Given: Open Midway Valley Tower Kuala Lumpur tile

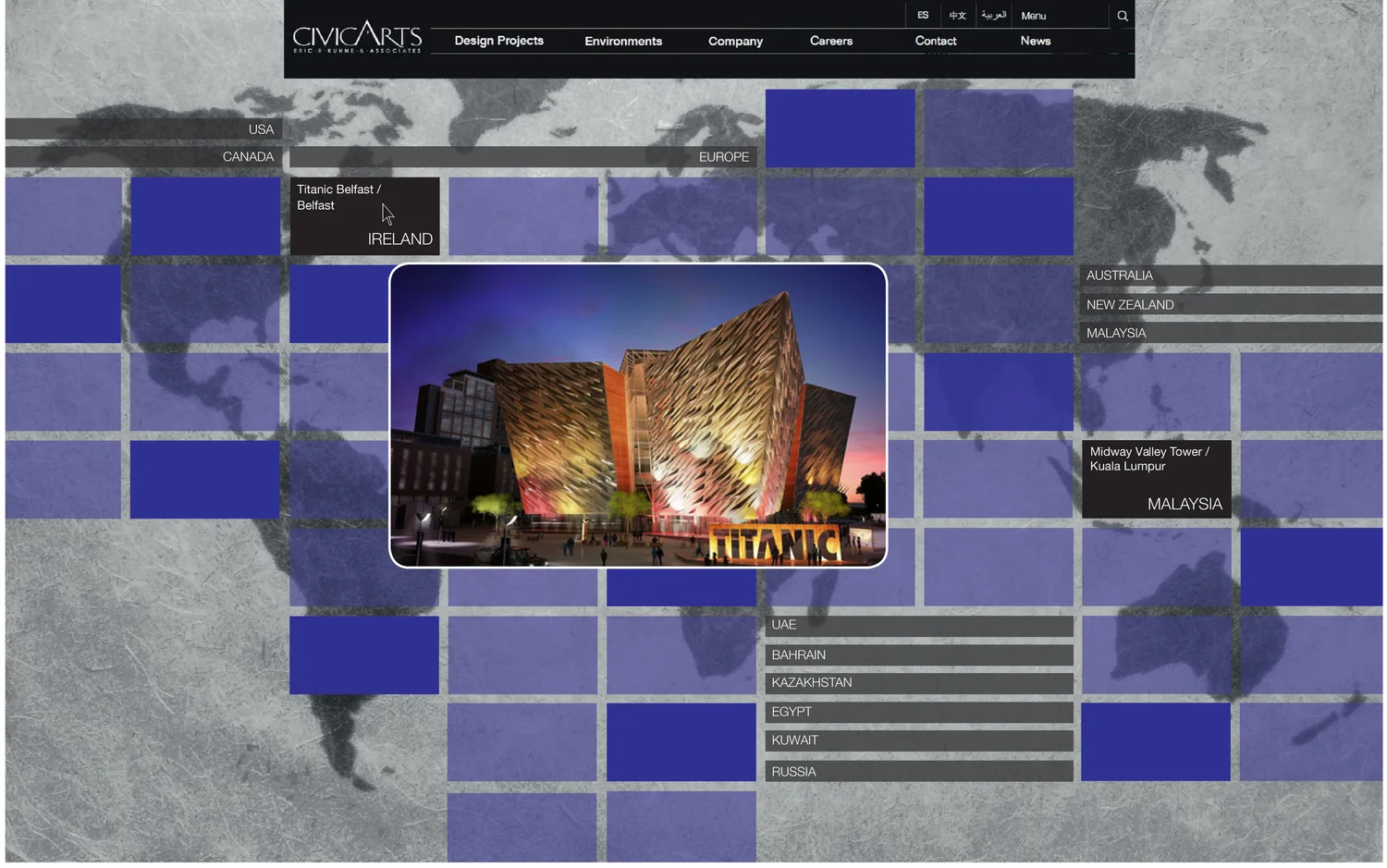Looking at the screenshot, I should 1156,479.
